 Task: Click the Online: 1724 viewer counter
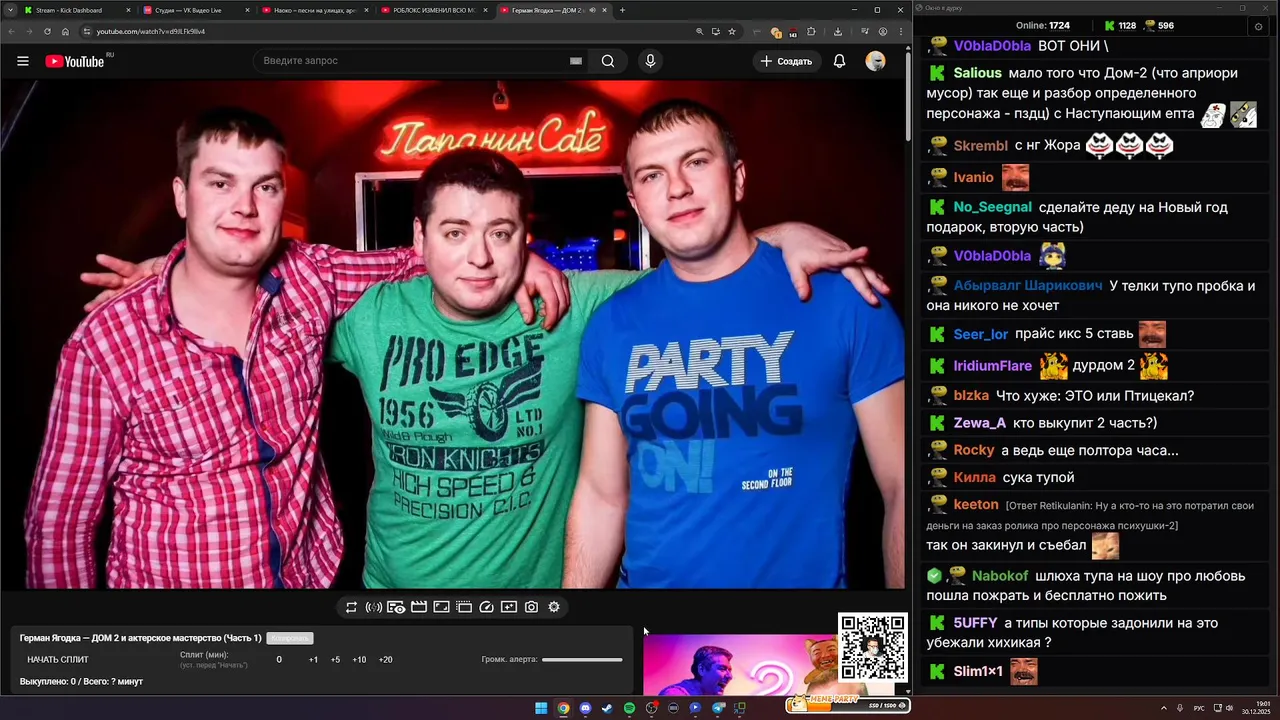pos(1043,26)
